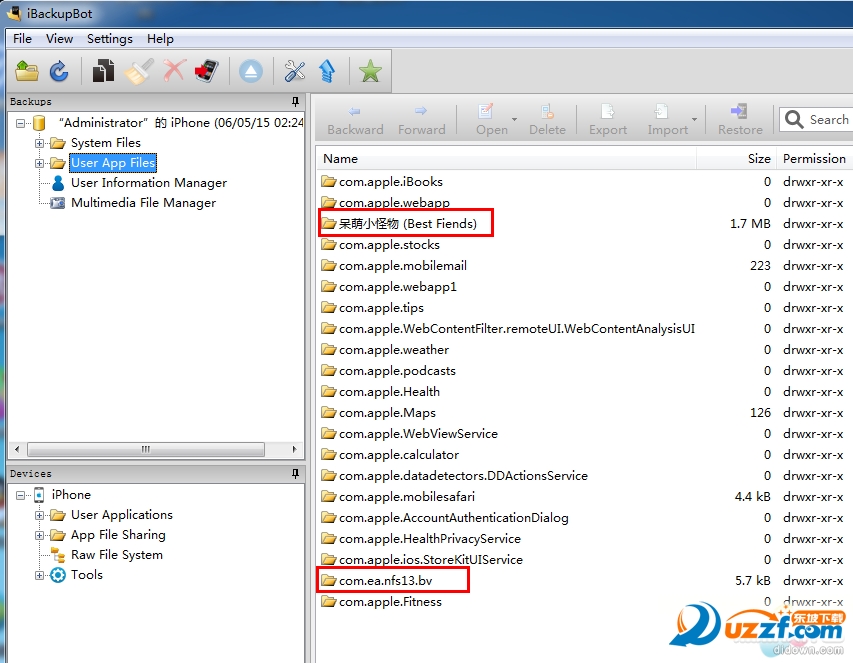Click the brush clean-up toolbar icon

tap(138, 71)
